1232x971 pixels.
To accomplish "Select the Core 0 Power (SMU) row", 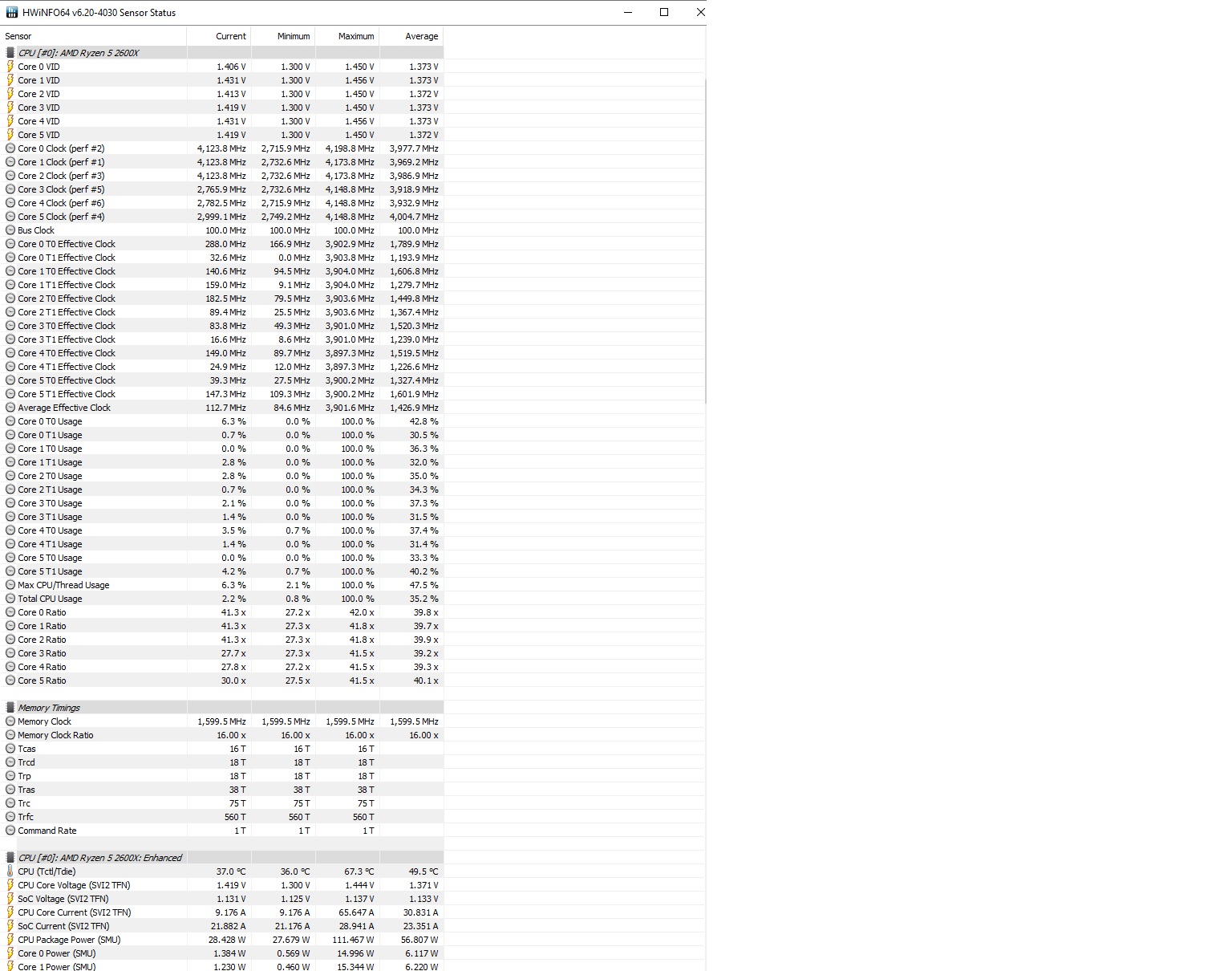I will pos(221,953).
